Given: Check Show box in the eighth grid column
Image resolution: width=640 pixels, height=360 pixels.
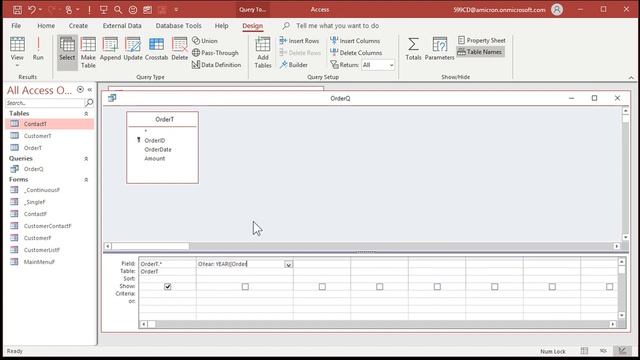Looking at the screenshot, I should pos(609,287).
